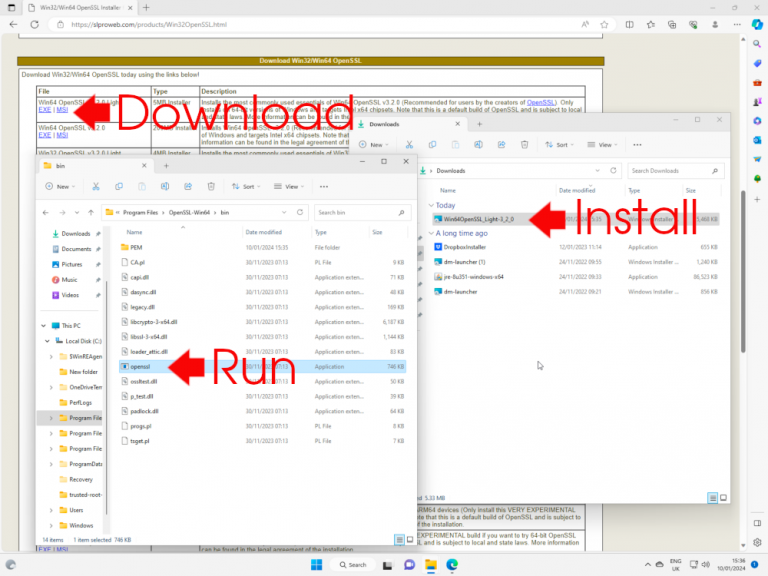The width and height of the screenshot is (768, 576).
Task: Expand Windows folder in navigation tree
Action: 51,526
